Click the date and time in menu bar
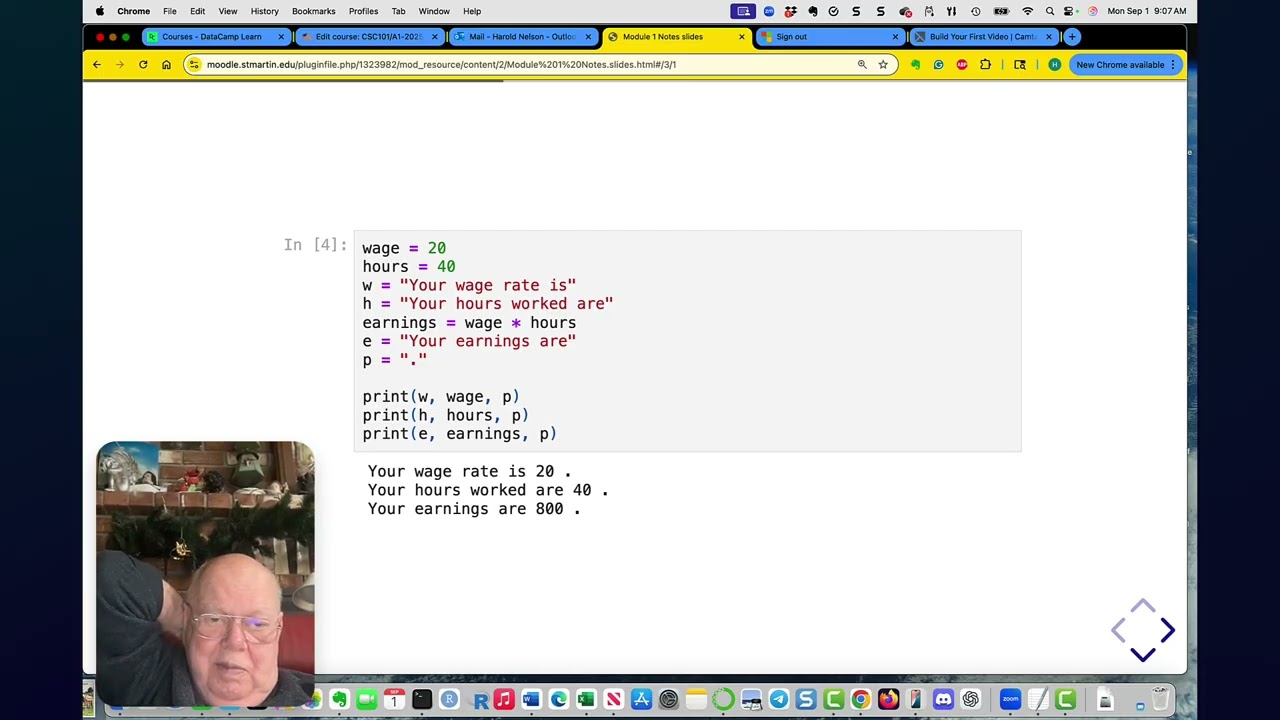This screenshot has height=720, width=1280. coord(1147,11)
